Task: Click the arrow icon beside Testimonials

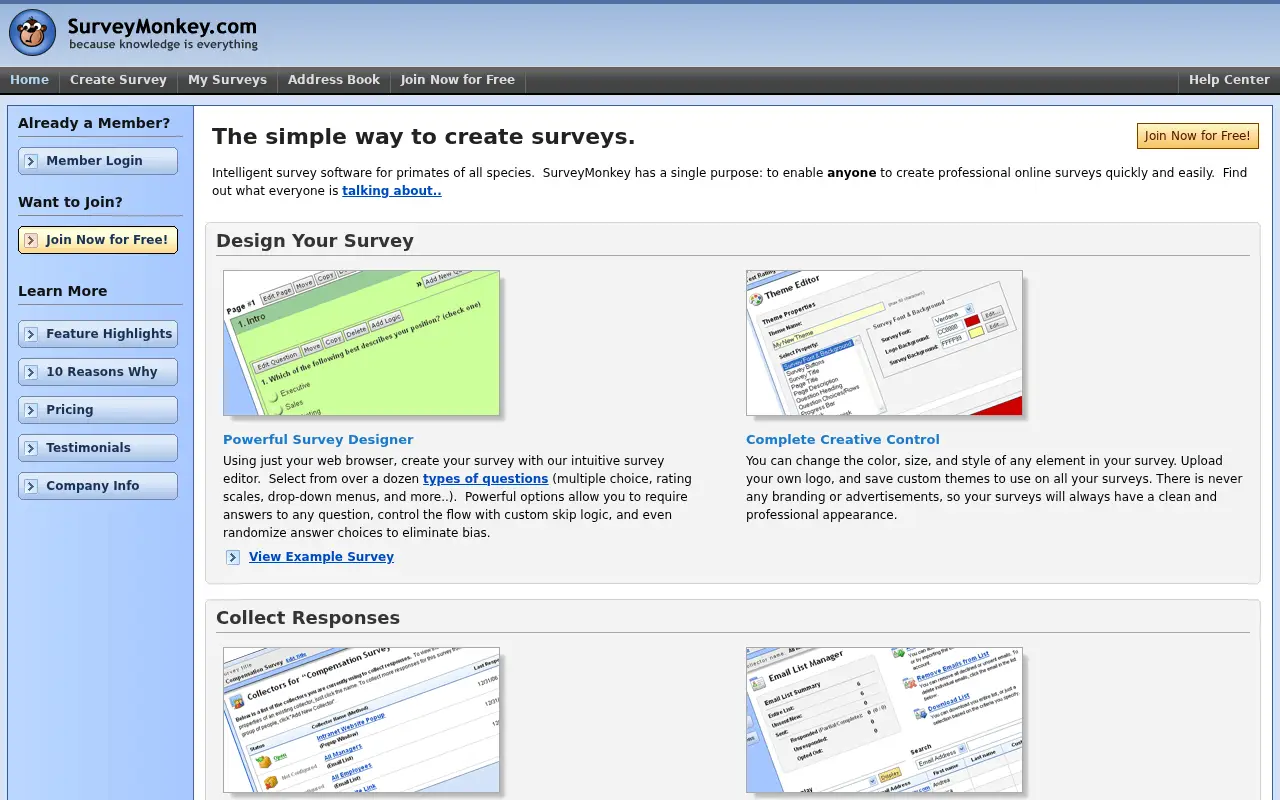Action: (31, 448)
